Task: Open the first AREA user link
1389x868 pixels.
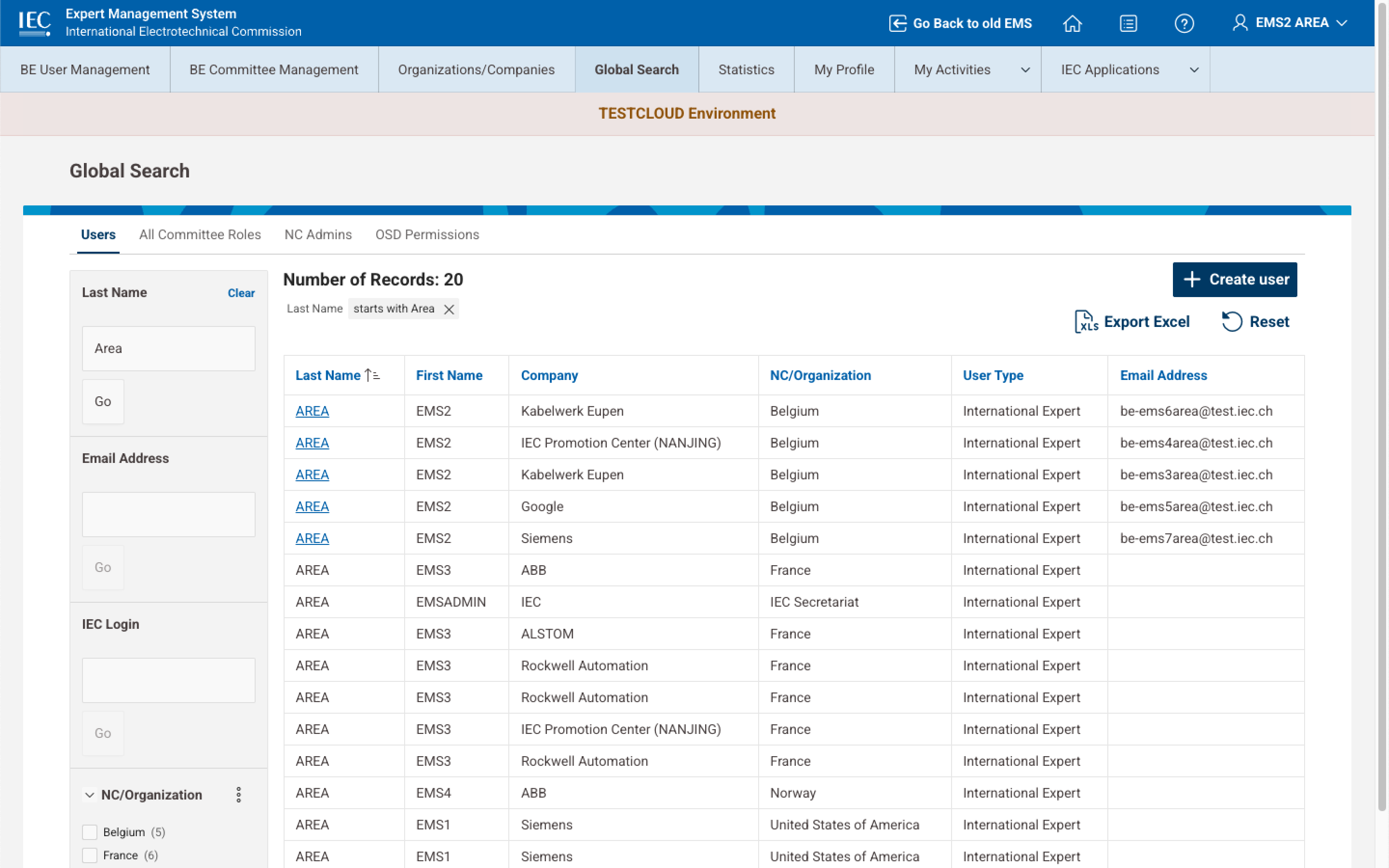Action: [x=312, y=410]
